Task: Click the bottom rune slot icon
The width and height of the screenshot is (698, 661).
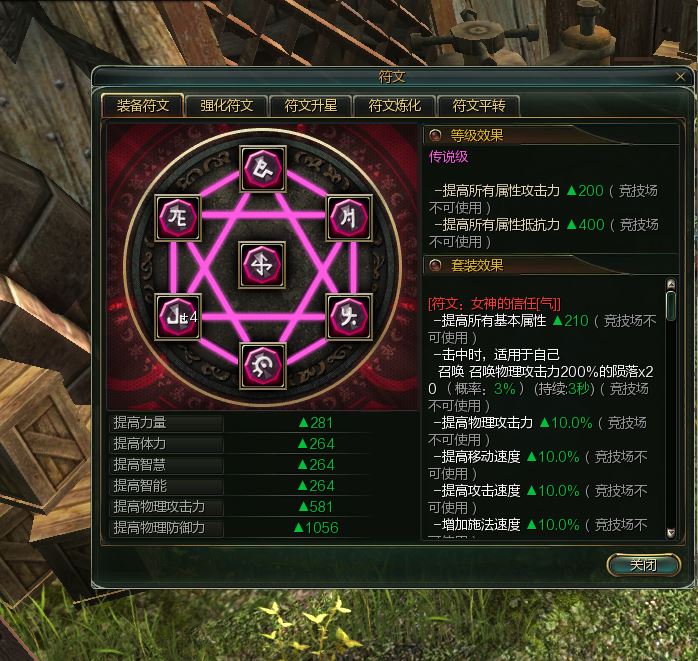Action: tap(263, 366)
